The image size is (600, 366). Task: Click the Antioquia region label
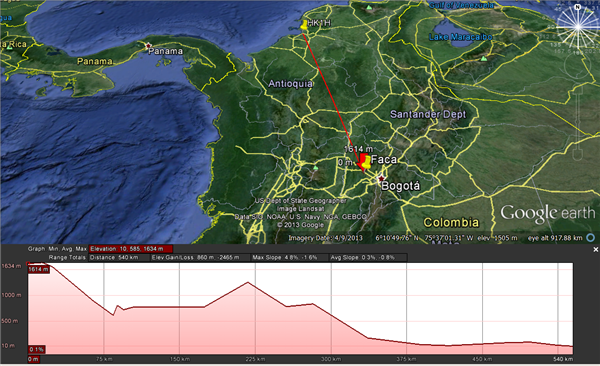(290, 83)
